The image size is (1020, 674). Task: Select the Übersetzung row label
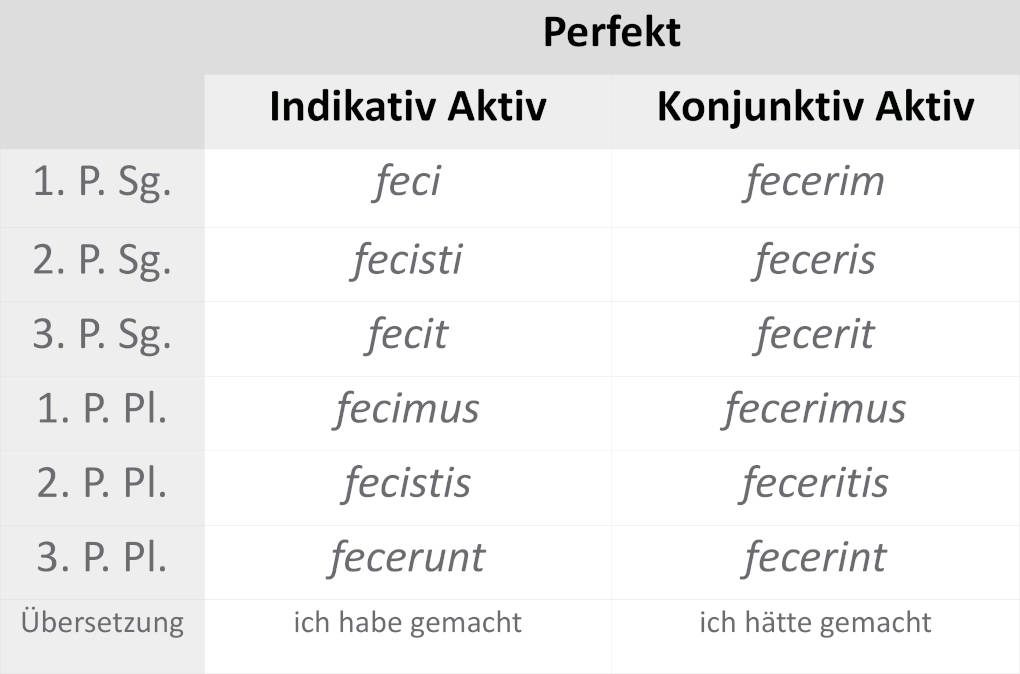[102, 623]
